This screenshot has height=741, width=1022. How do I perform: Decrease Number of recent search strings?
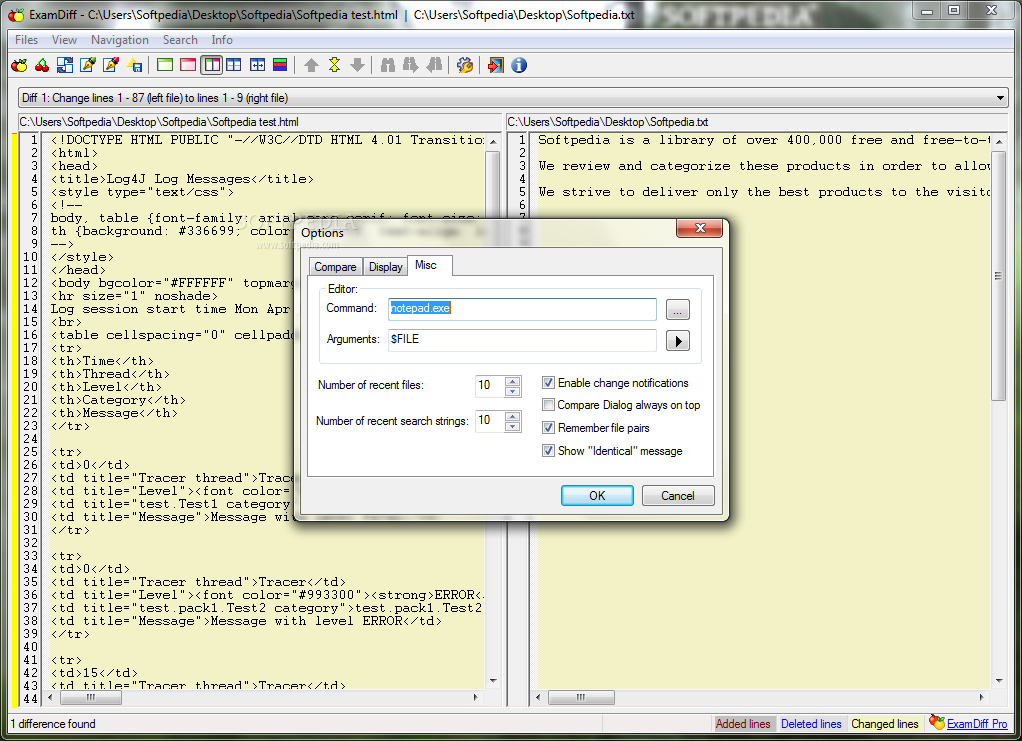(x=513, y=426)
